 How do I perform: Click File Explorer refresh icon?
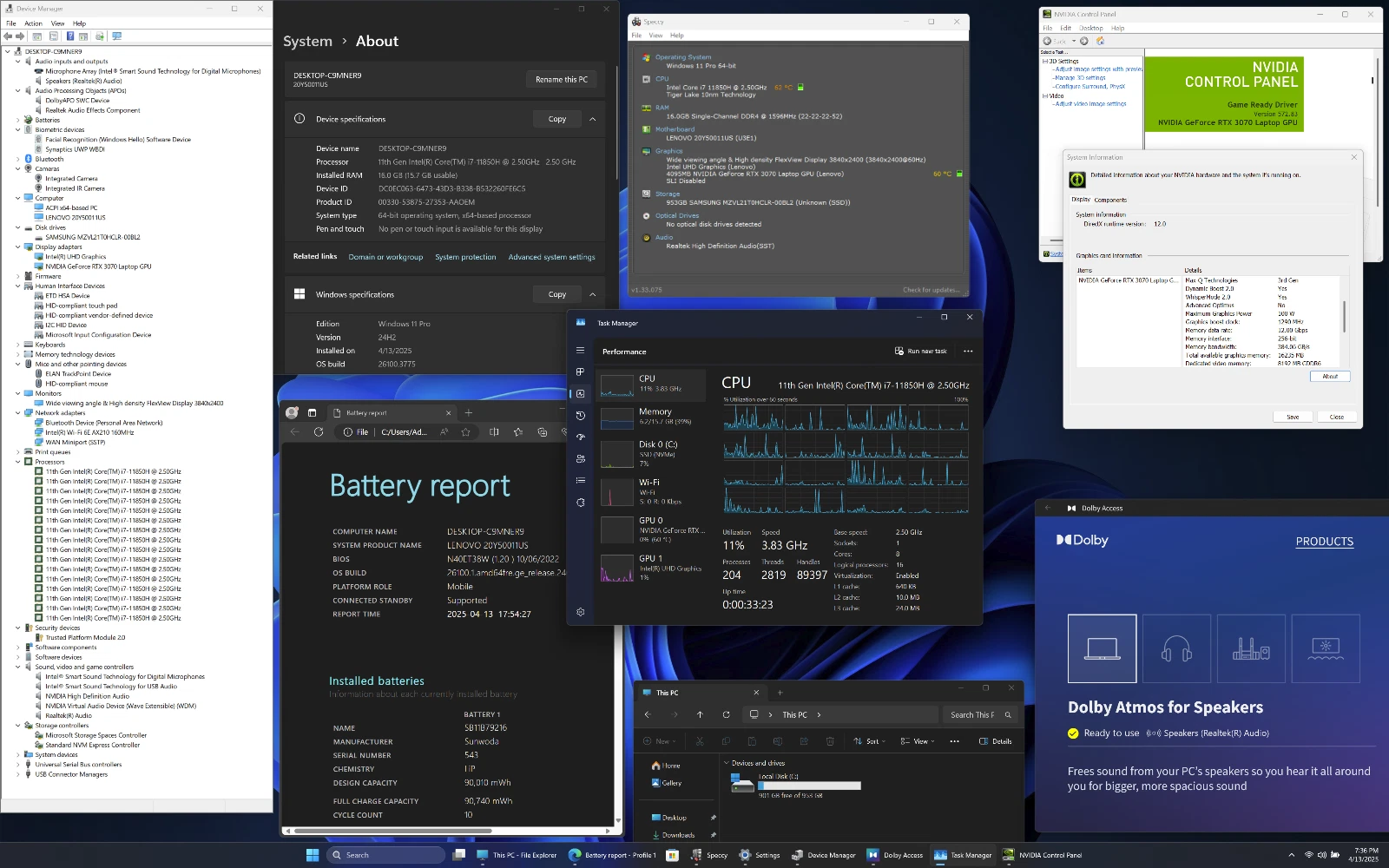coord(726,715)
